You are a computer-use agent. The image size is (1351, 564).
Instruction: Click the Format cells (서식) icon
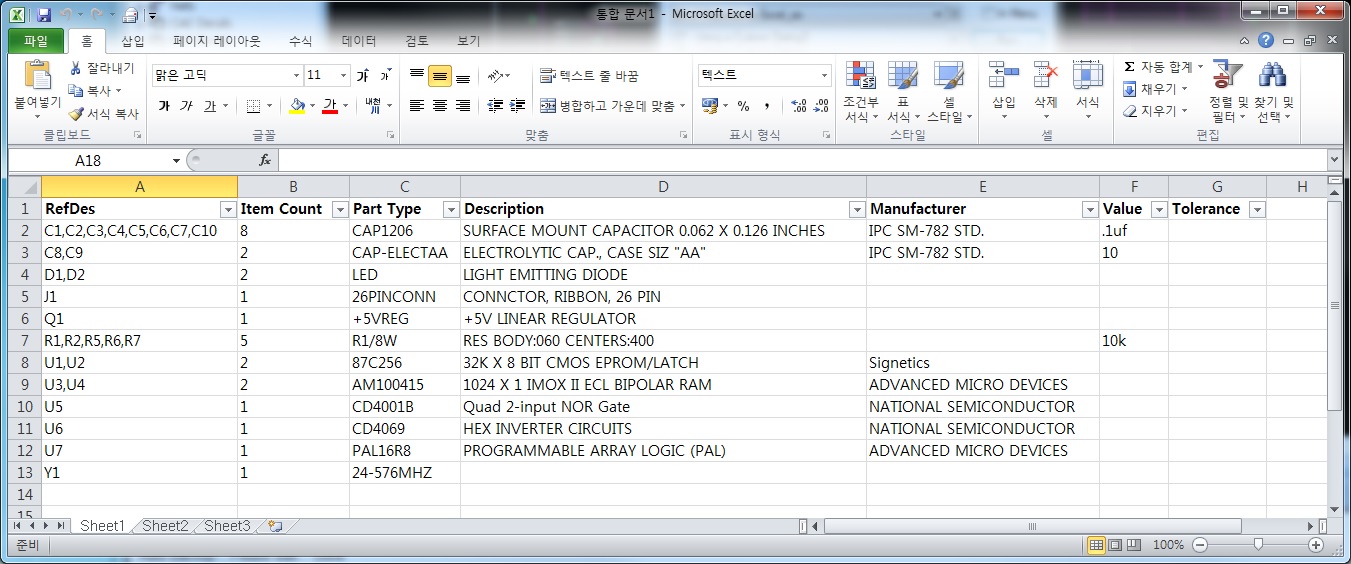tap(1087, 75)
